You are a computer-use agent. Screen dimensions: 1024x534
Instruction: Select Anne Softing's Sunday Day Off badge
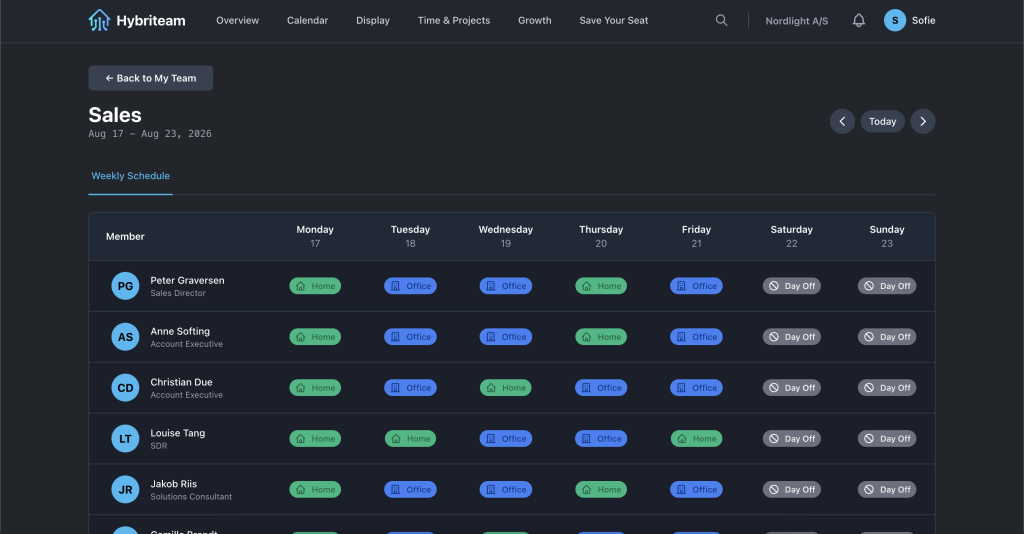click(887, 337)
